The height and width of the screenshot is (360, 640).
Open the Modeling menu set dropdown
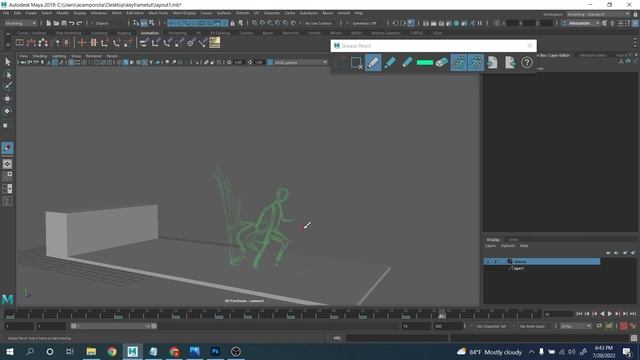tap(20, 23)
